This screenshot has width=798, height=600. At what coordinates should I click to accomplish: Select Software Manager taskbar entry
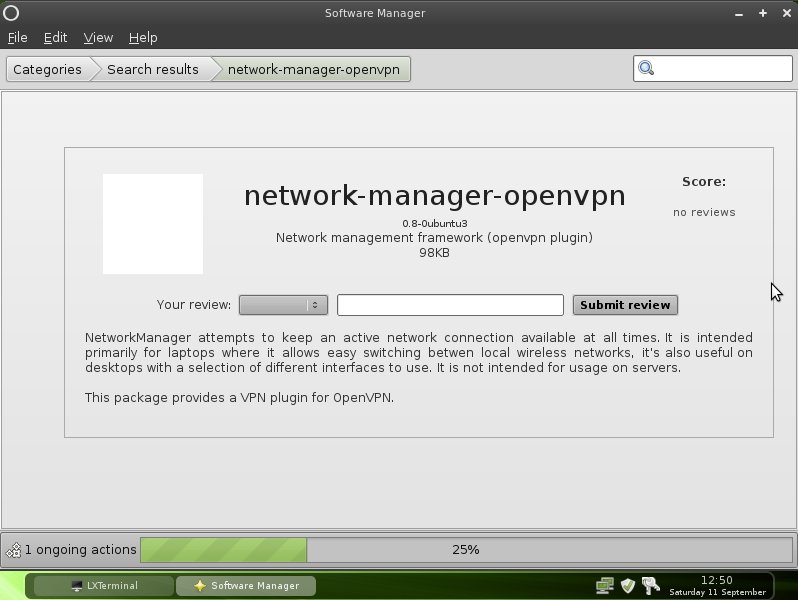[x=246, y=586]
